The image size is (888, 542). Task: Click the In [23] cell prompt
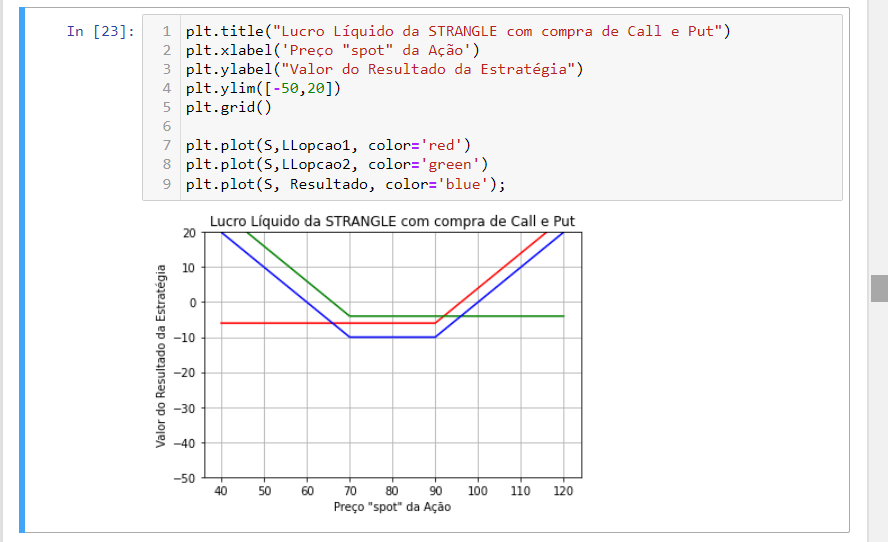99,31
